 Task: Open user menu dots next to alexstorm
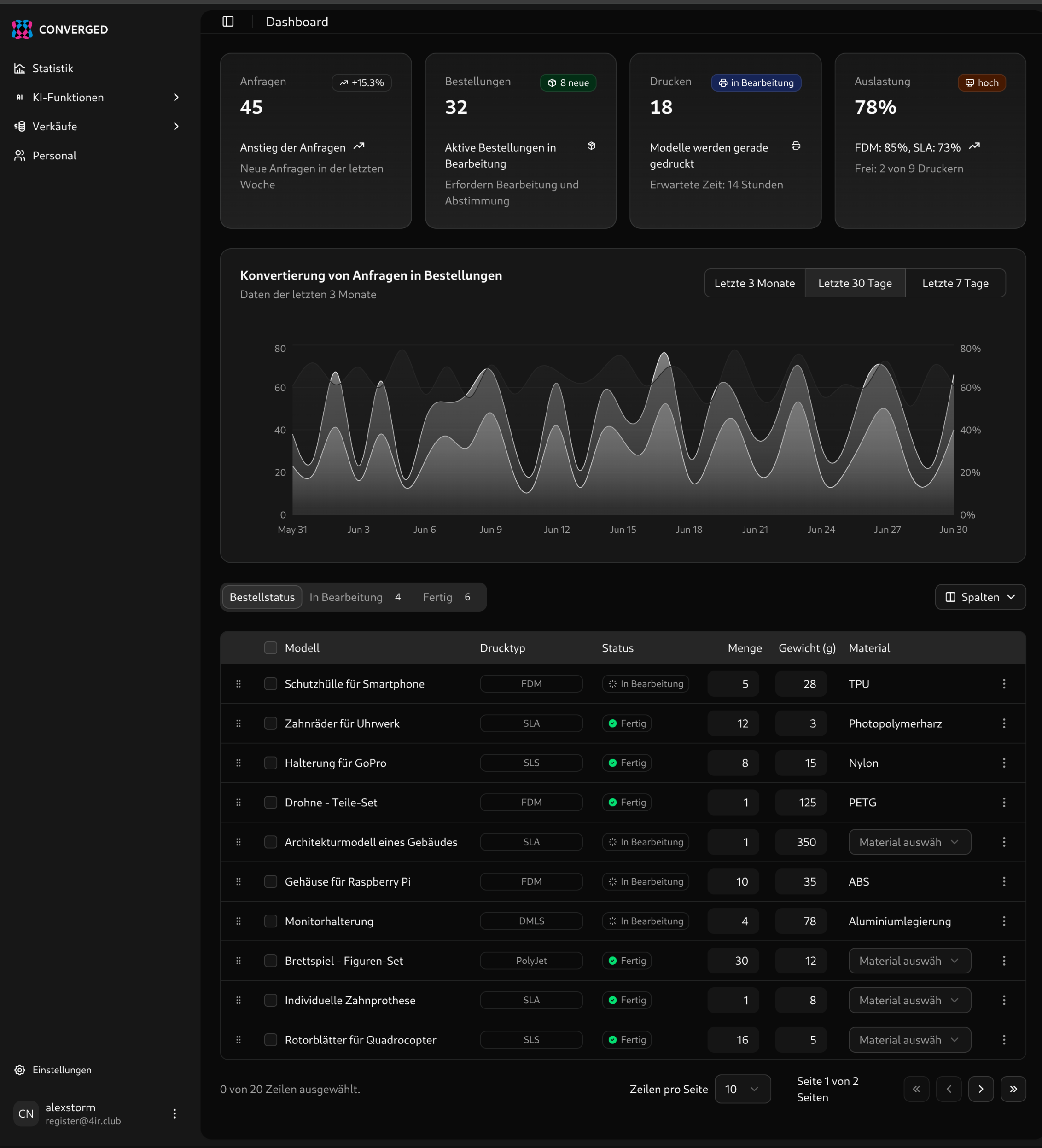[174, 1113]
